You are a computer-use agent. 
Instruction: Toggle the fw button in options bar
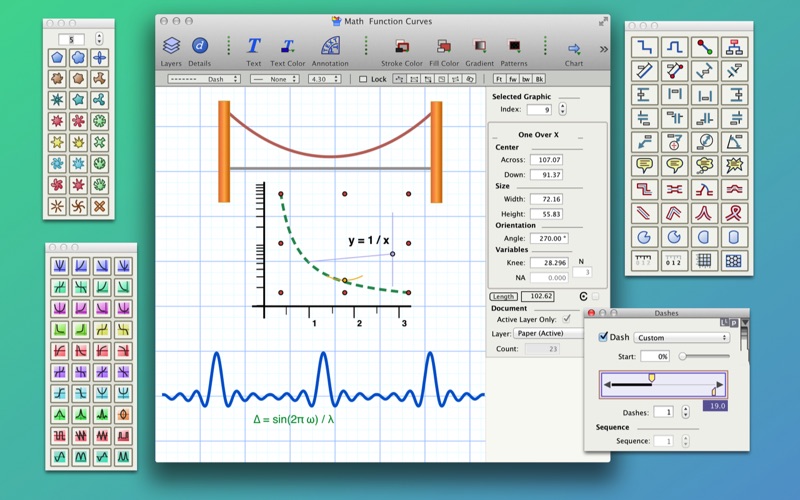pos(512,79)
